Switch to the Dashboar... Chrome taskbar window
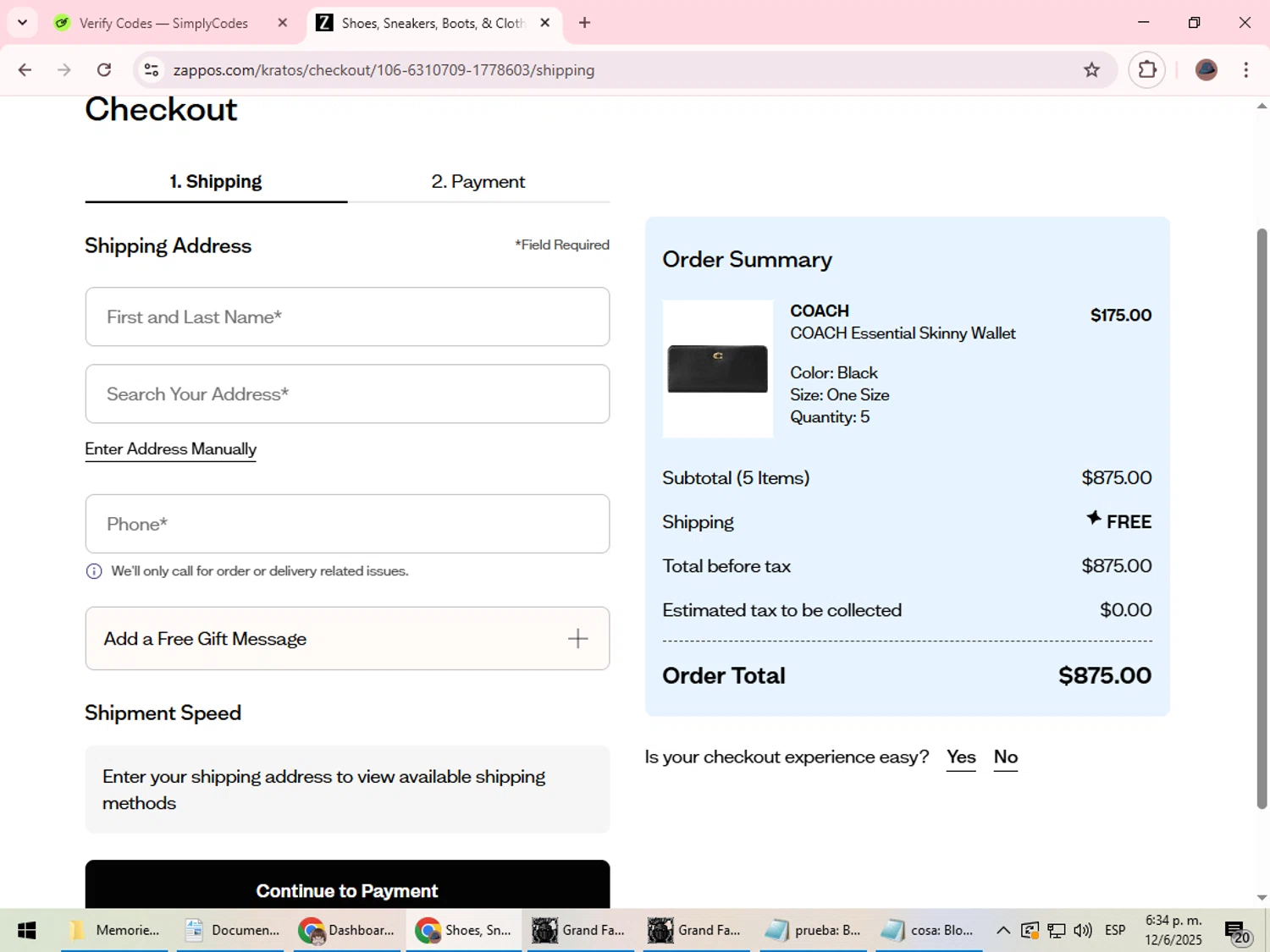 (x=347, y=931)
